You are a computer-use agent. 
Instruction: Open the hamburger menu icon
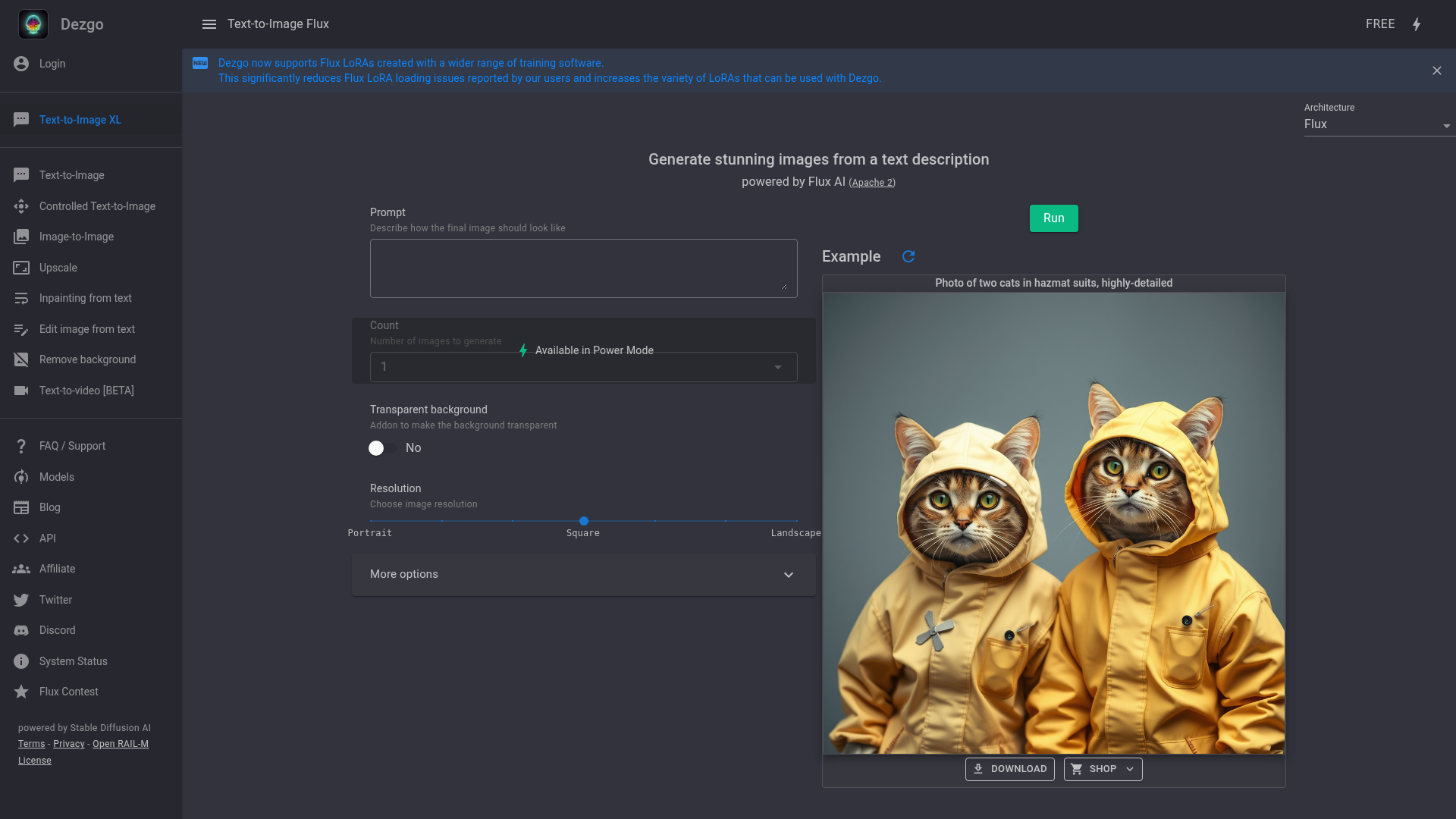coord(209,24)
